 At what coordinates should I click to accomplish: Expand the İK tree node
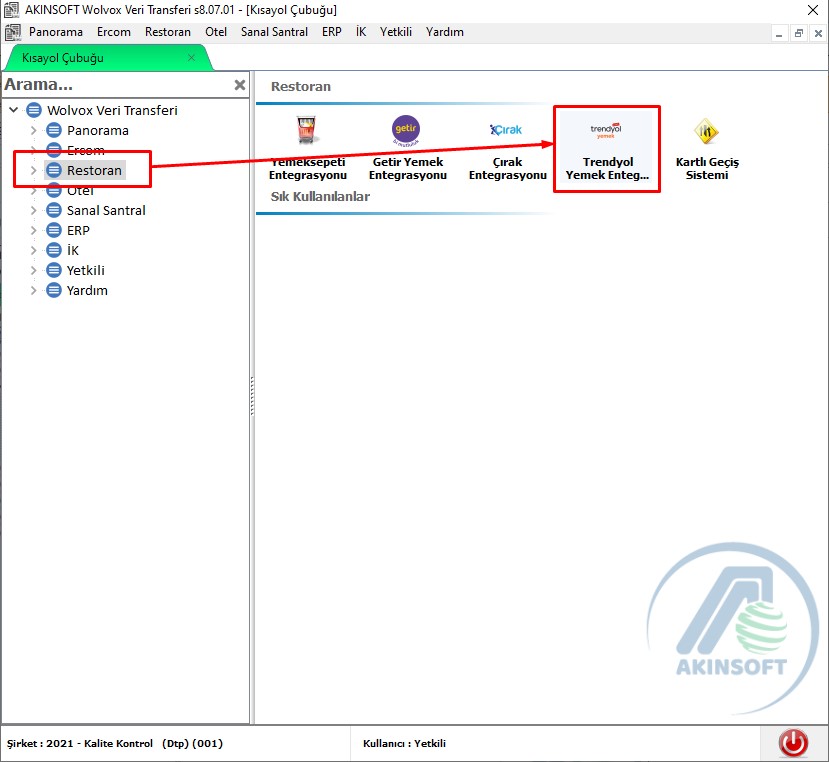pos(33,250)
